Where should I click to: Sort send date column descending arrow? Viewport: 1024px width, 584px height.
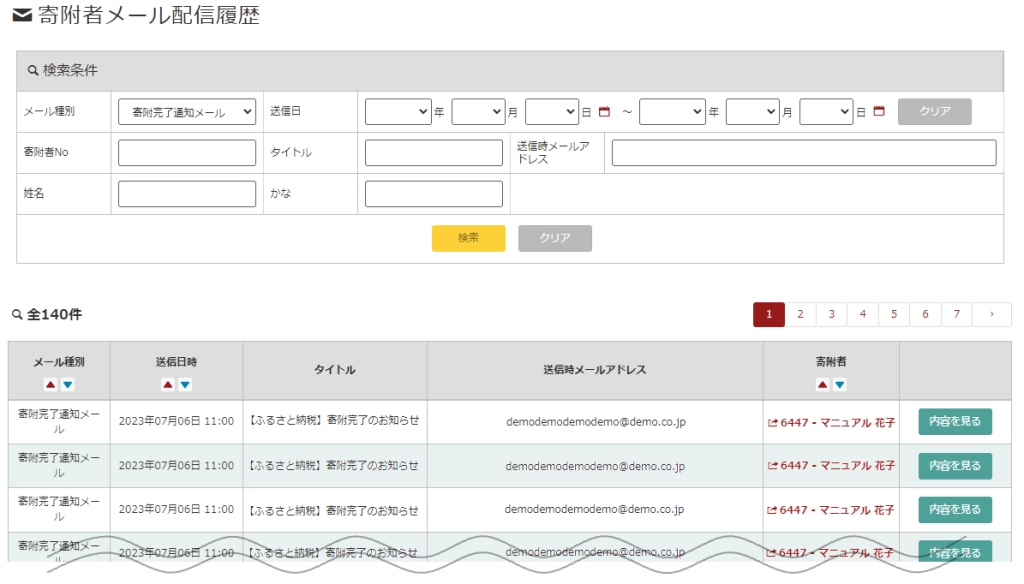(186, 385)
